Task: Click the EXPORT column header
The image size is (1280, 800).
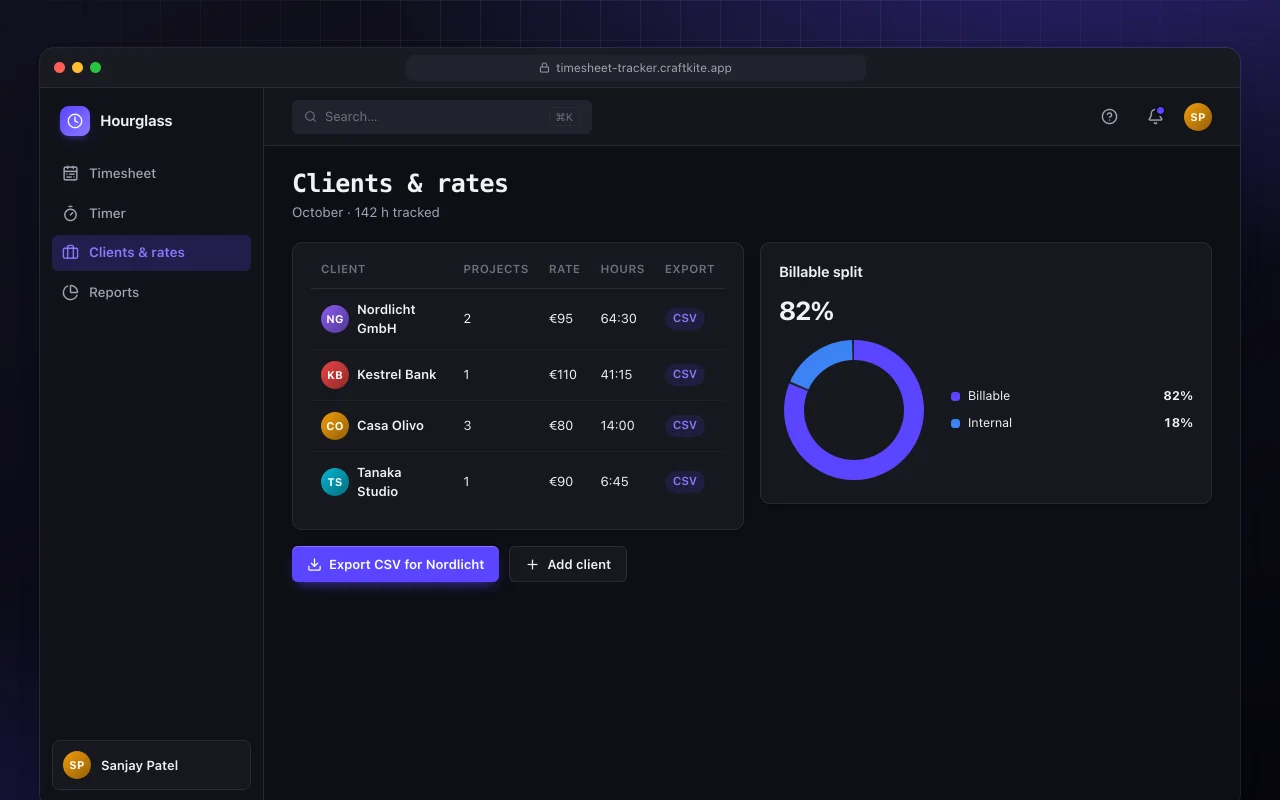Action: tap(690, 269)
